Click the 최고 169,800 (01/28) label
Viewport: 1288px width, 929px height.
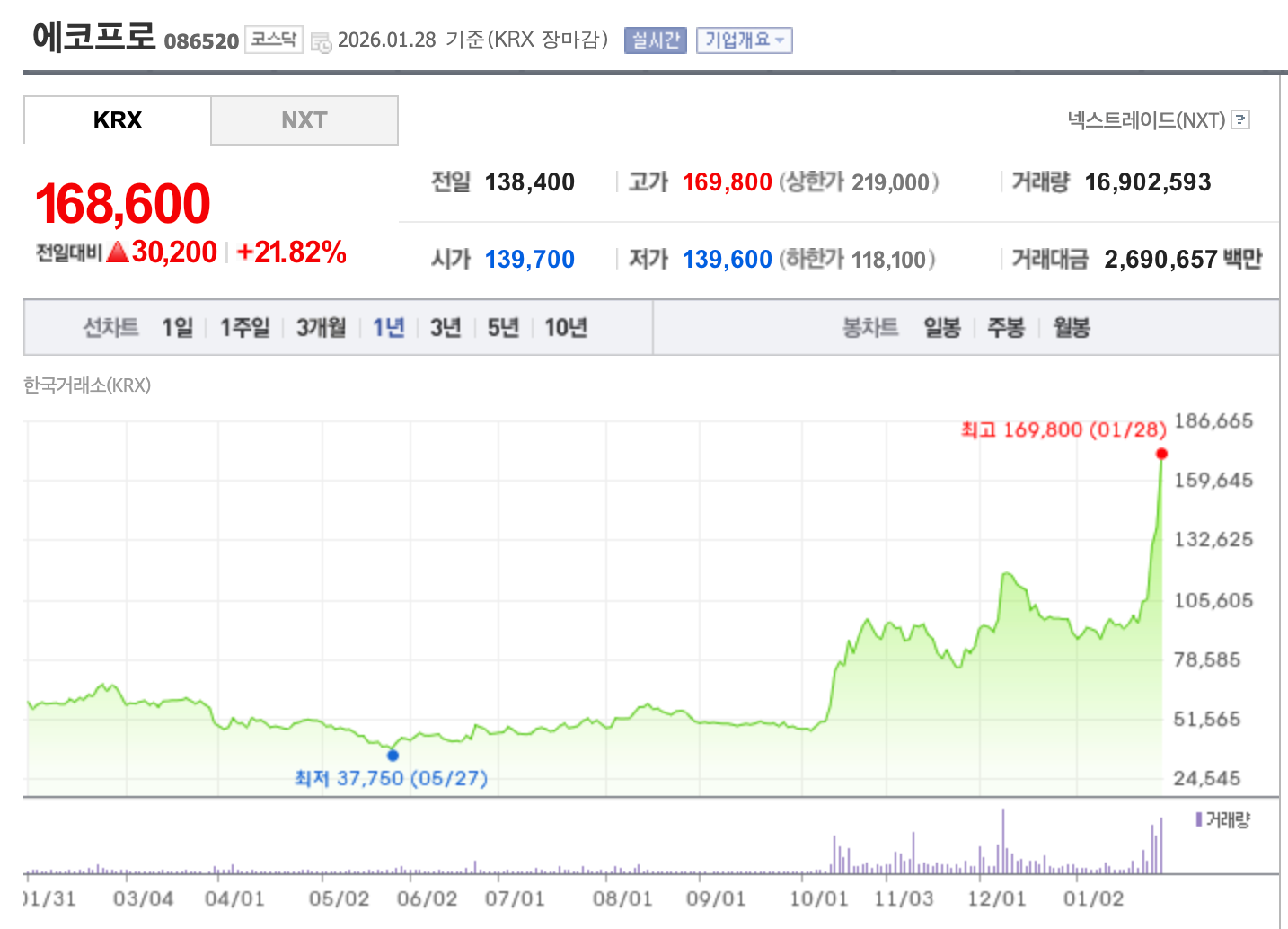click(1063, 429)
